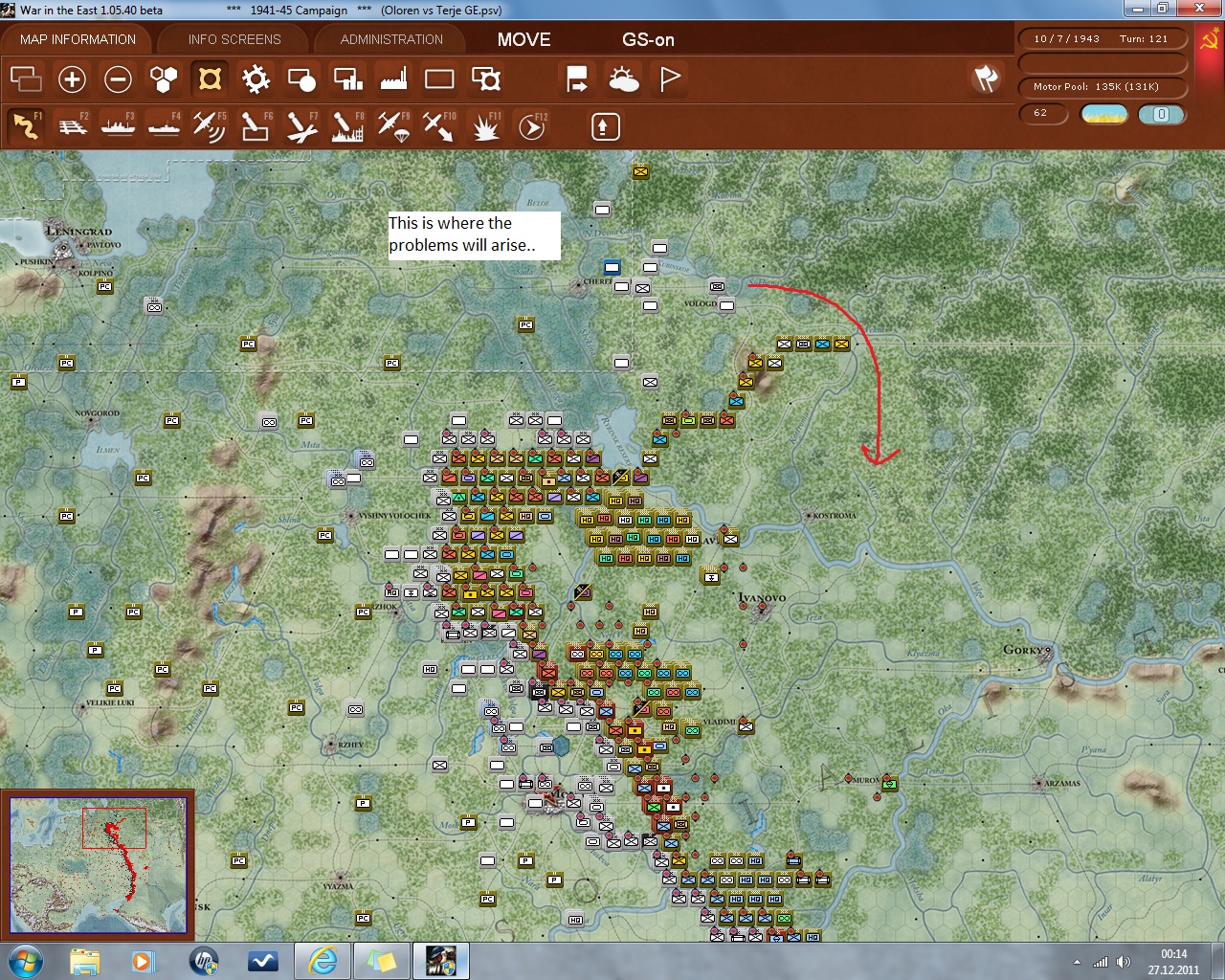Click the flag with arrow icon
1225x980 pixels.
[x=577, y=79]
